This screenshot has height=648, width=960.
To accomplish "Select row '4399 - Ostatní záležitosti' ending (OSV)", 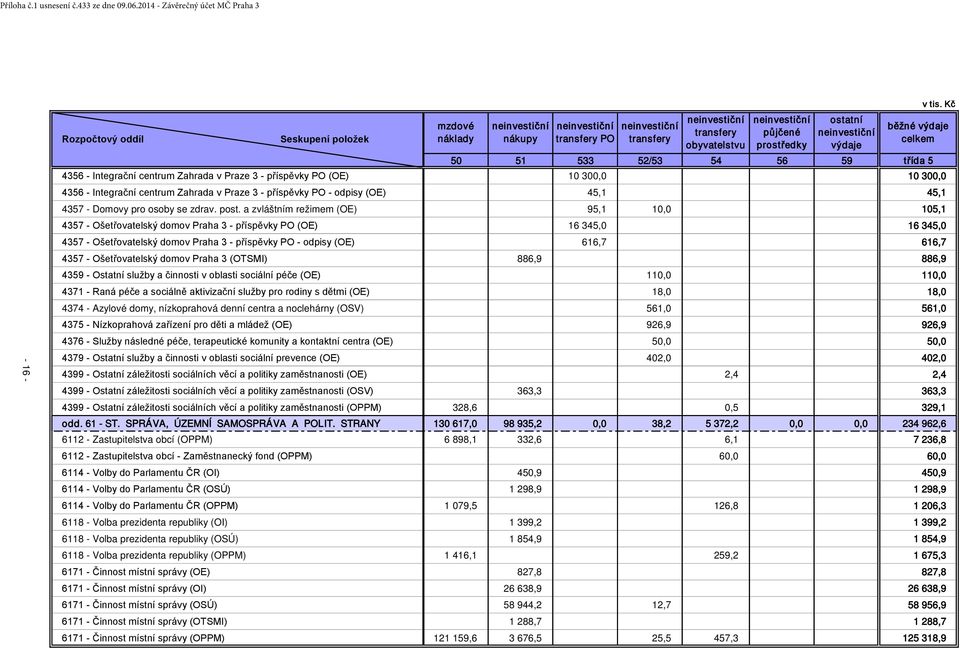I will point(503,391).
